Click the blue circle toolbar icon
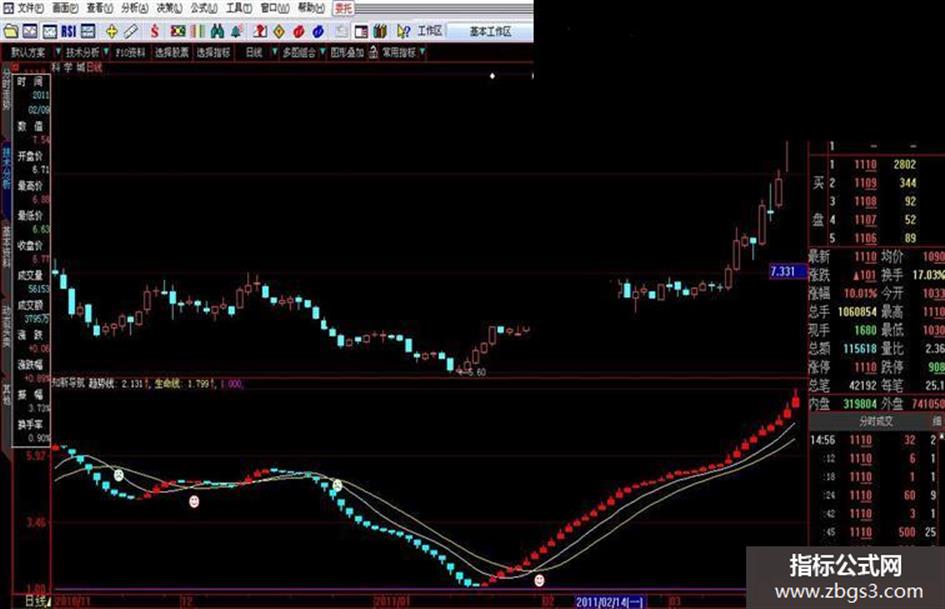This screenshot has width=945, height=609. [318, 31]
